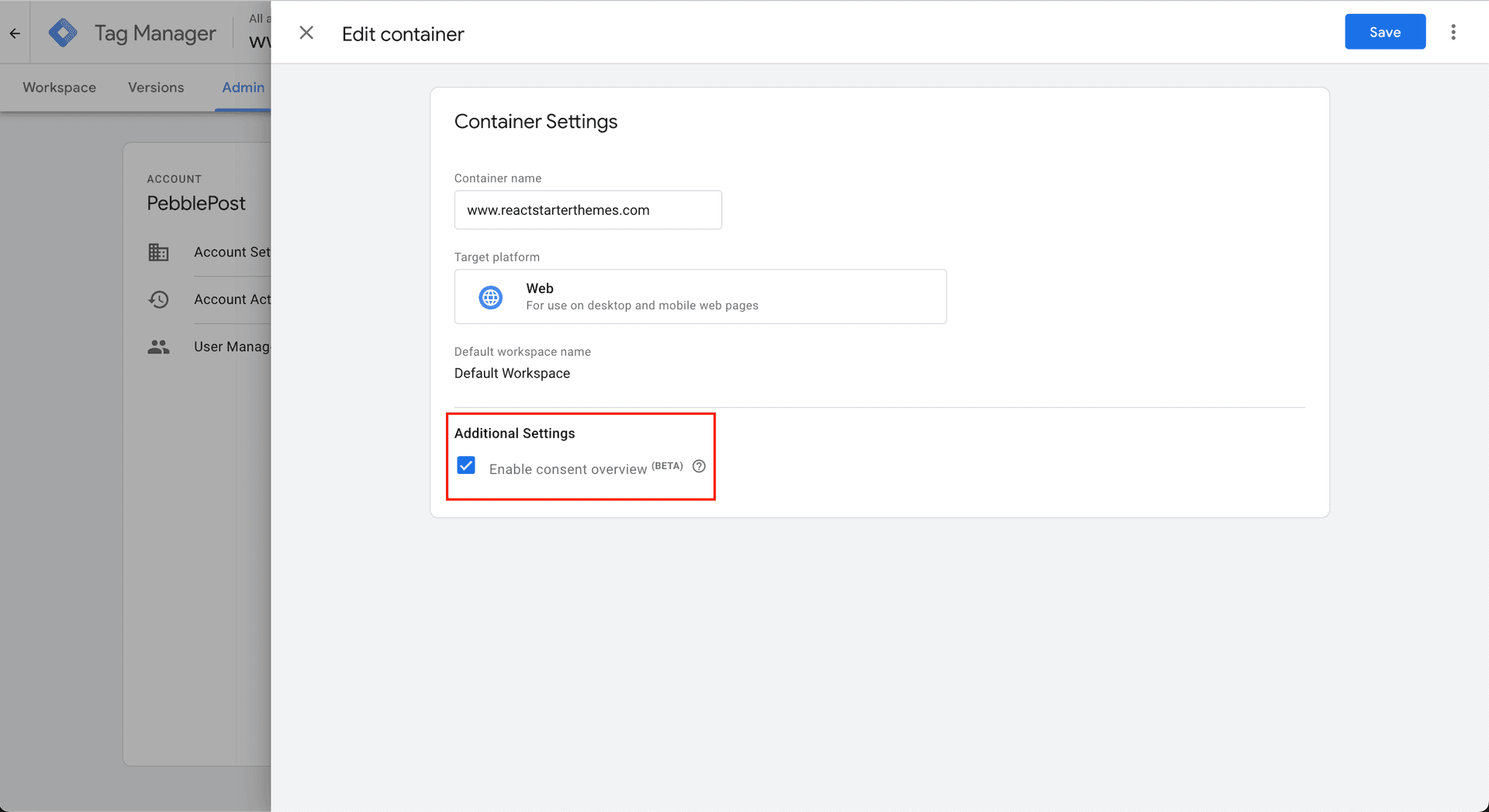Open the consent overview help icon
The height and width of the screenshot is (812, 1489).
tap(699, 466)
